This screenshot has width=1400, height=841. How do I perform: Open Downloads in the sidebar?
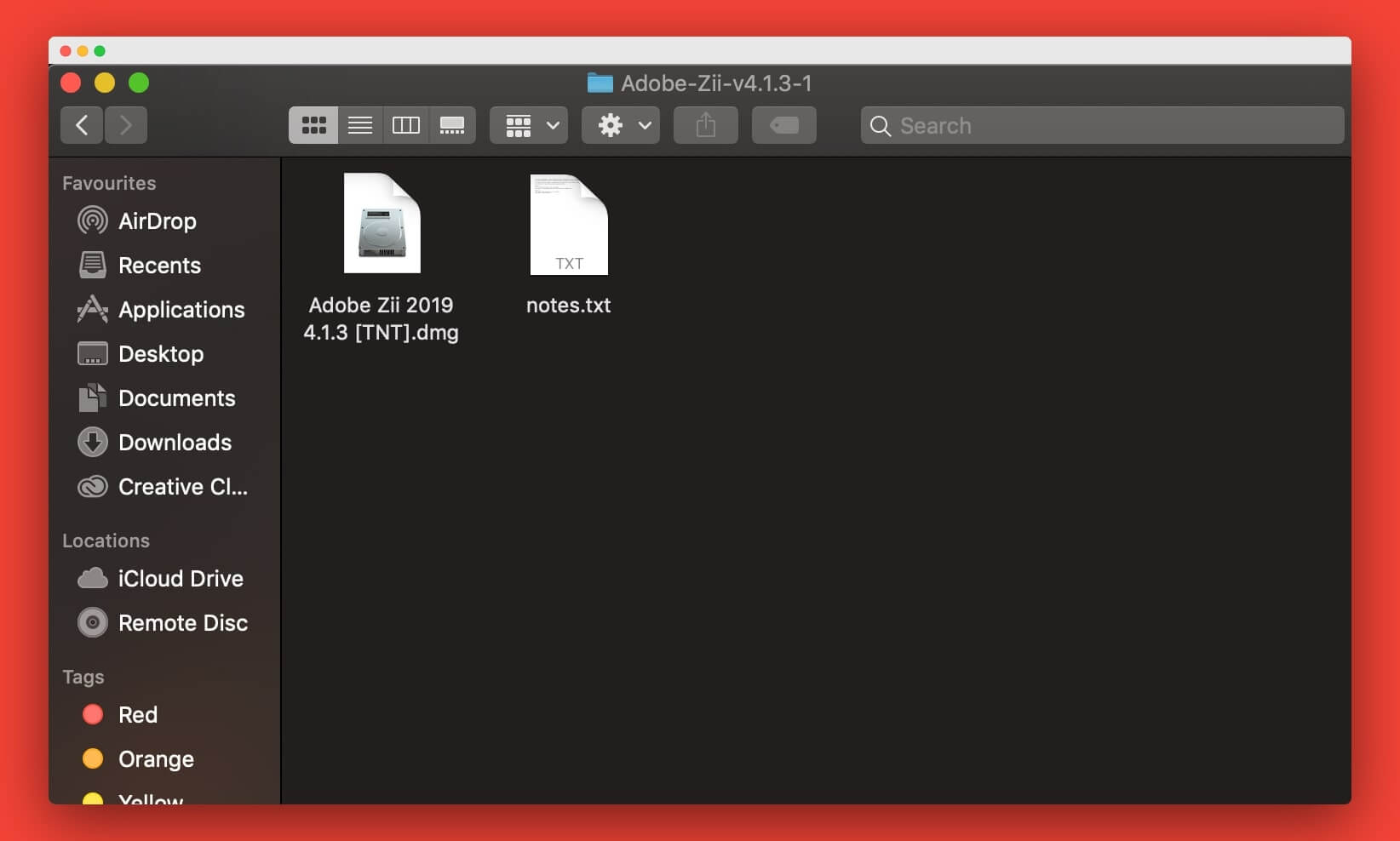[x=175, y=443]
